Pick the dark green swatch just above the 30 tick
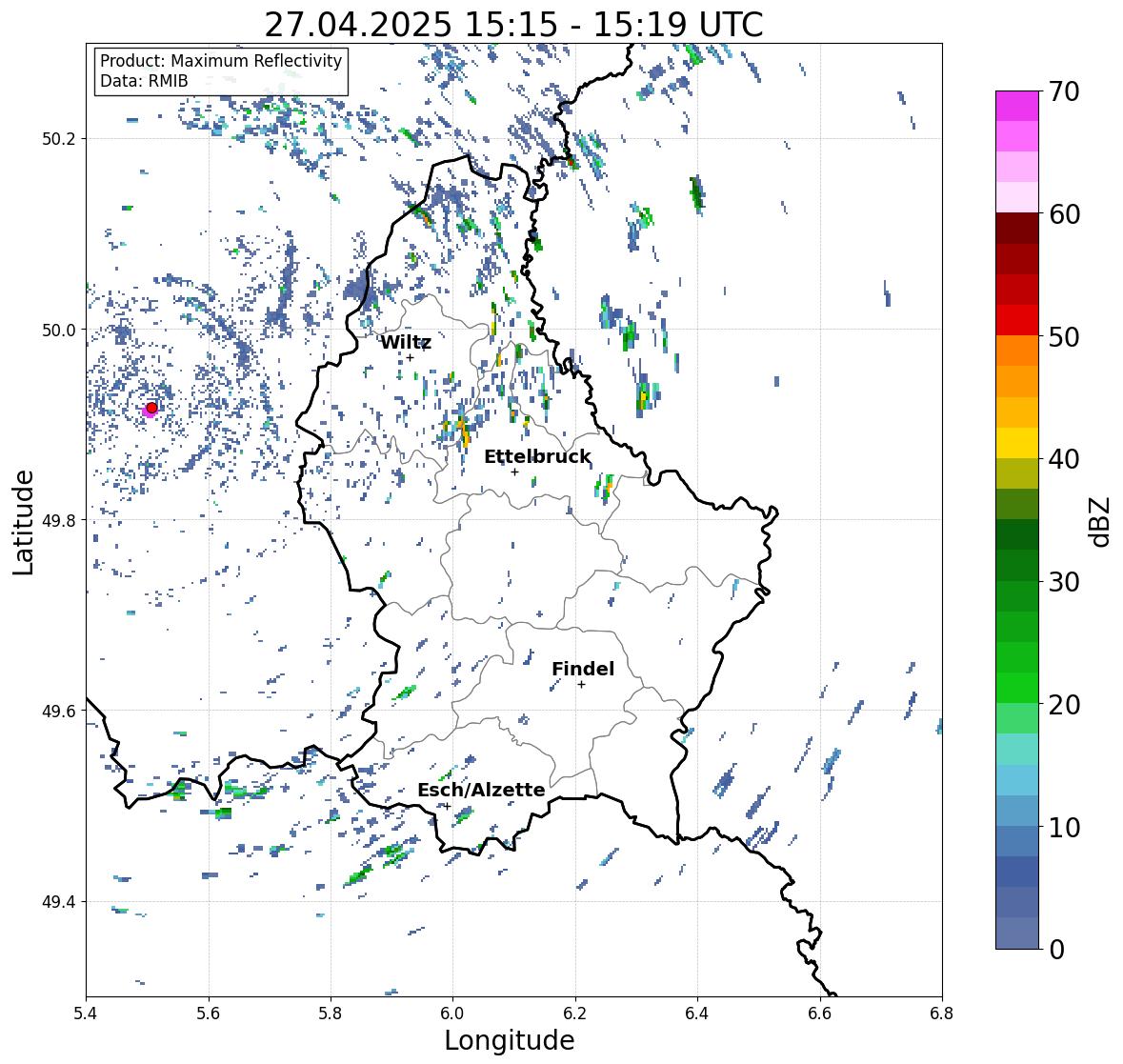 pyautogui.click(x=1017, y=566)
